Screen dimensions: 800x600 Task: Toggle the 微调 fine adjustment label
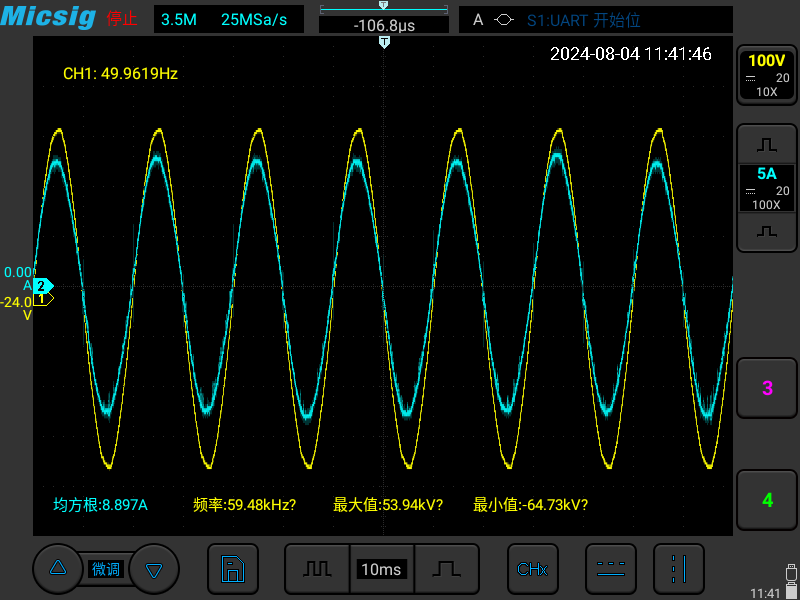[106, 569]
